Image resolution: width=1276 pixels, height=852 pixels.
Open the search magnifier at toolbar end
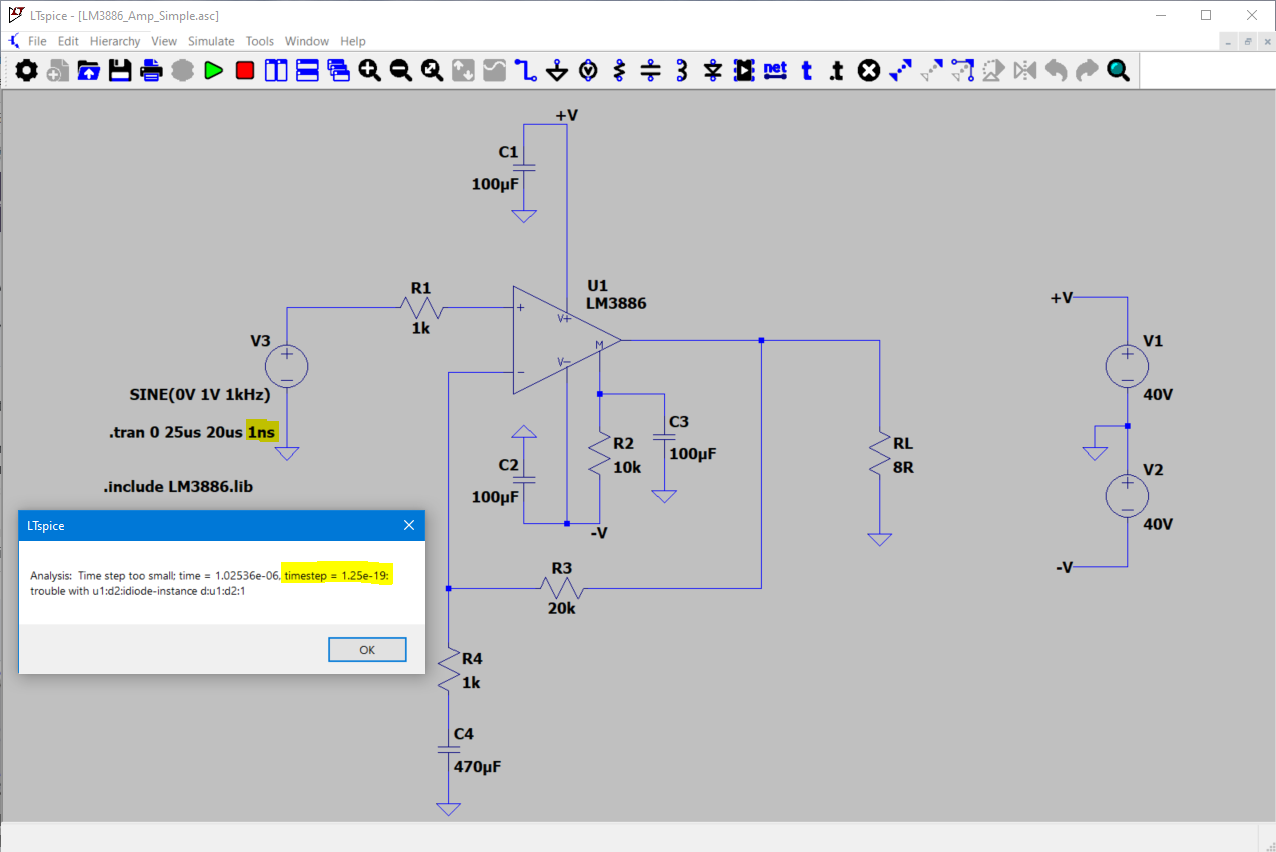(1118, 70)
